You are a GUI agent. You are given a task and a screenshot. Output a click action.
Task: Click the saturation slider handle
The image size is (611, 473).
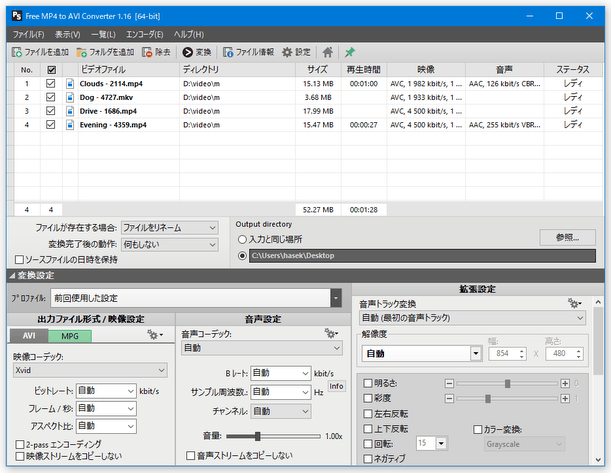point(488,399)
